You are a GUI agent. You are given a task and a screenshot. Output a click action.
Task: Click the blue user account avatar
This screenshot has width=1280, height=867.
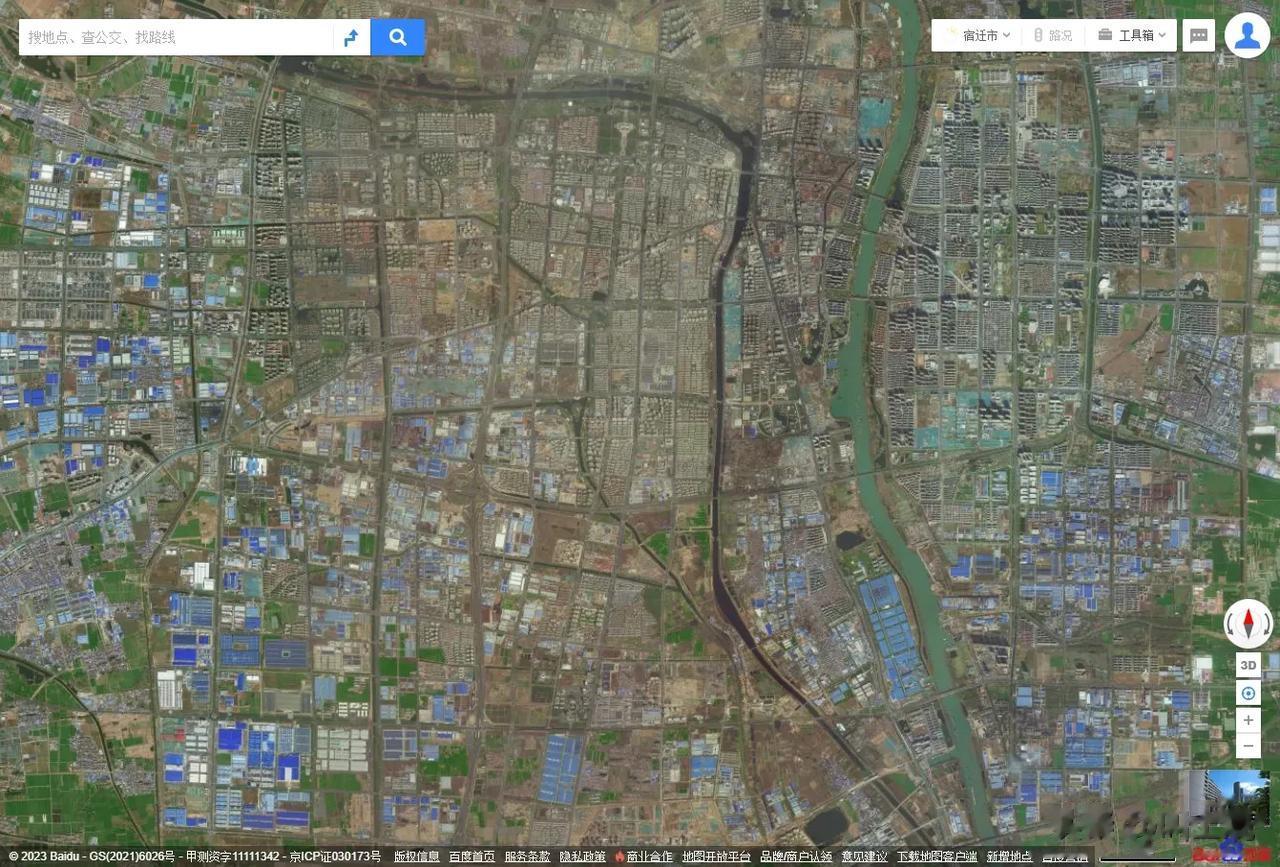(x=1247, y=35)
